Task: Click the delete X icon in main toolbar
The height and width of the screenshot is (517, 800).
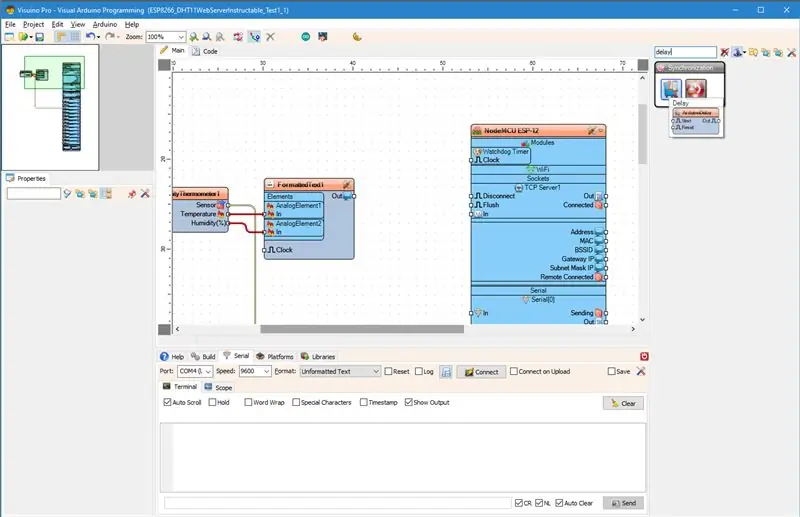Action: [270, 37]
